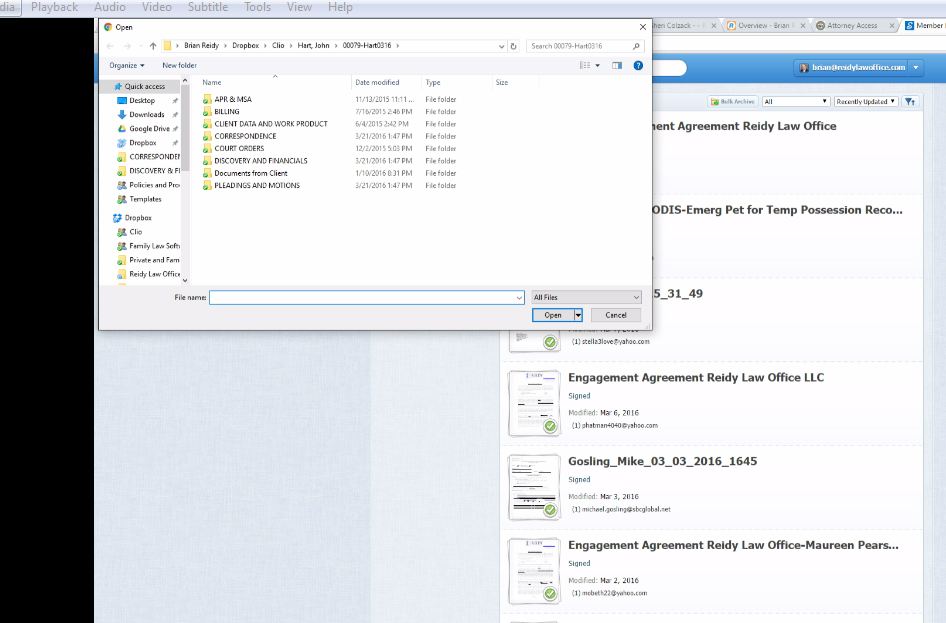This screenshot has width=946, height=623.
Task: Click the File name input field
Action: click(365, 297)
